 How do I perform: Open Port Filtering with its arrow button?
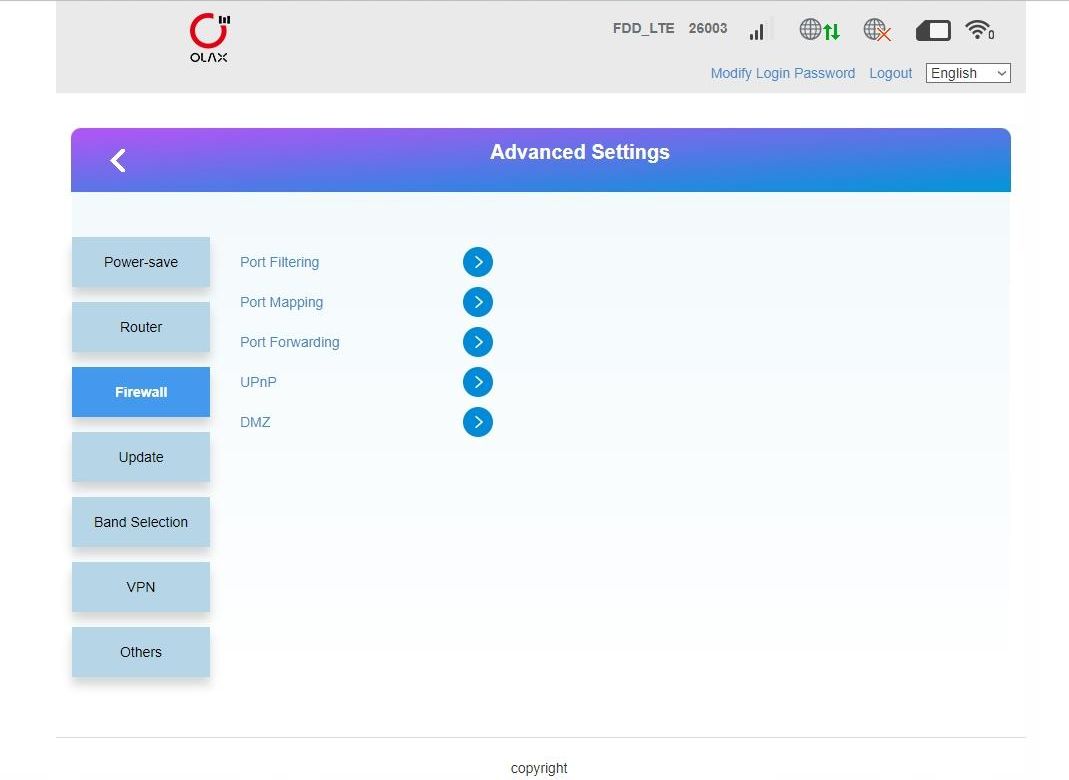(x=478, y=262)
